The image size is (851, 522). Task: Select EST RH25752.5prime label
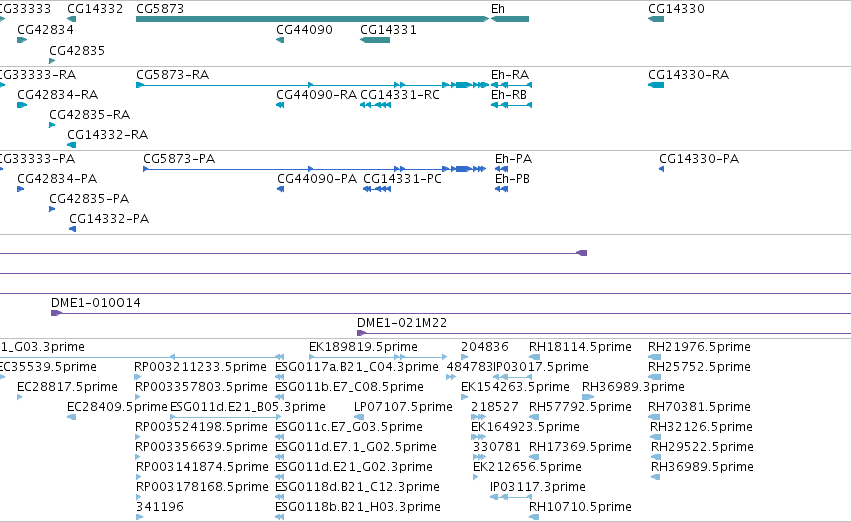coord(700,367)
